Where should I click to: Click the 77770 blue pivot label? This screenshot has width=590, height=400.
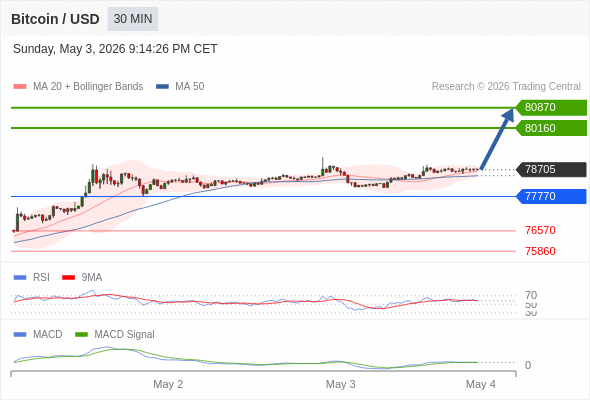tap(551, 196)
